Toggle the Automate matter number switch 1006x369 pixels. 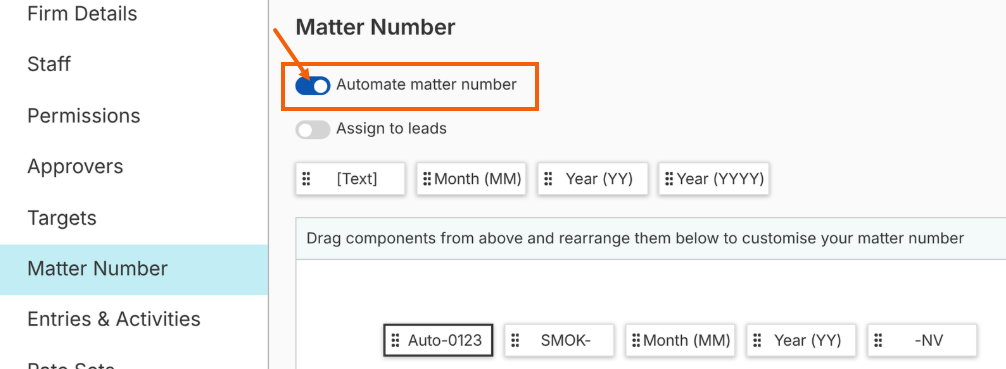pyautogui.click(x=312, y=85)
